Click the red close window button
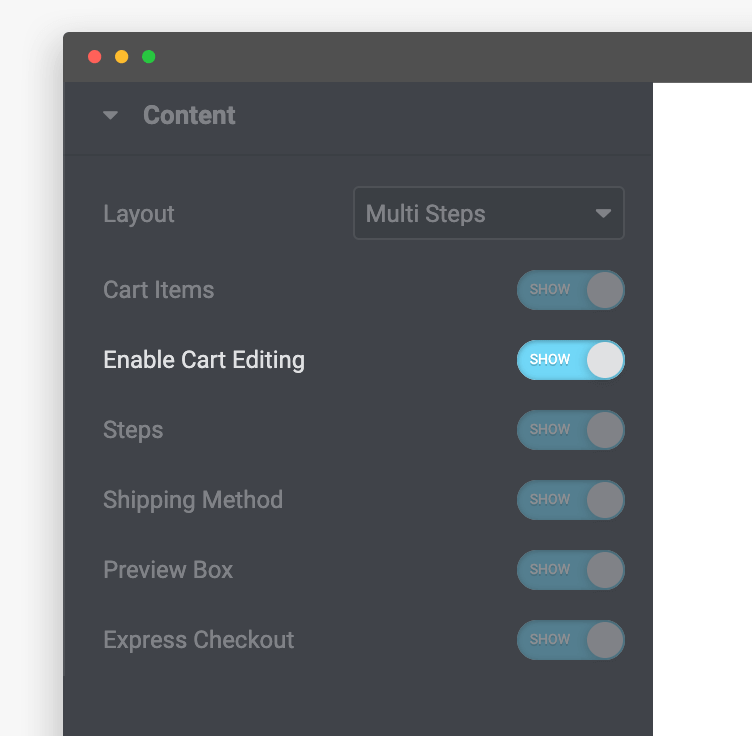752x736 pixels. (94, 57)
